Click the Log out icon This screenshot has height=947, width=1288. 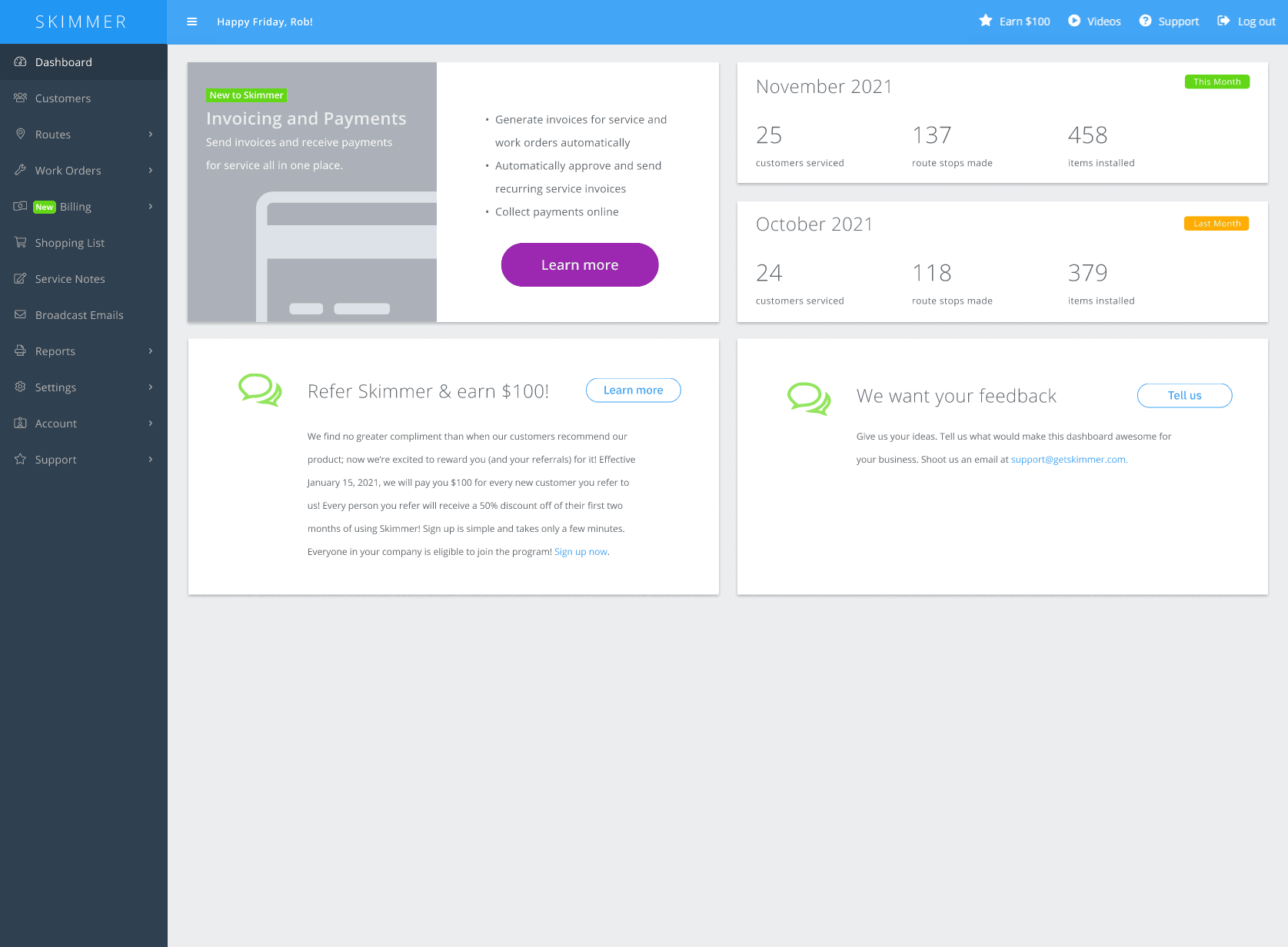tap(1223, 21)
